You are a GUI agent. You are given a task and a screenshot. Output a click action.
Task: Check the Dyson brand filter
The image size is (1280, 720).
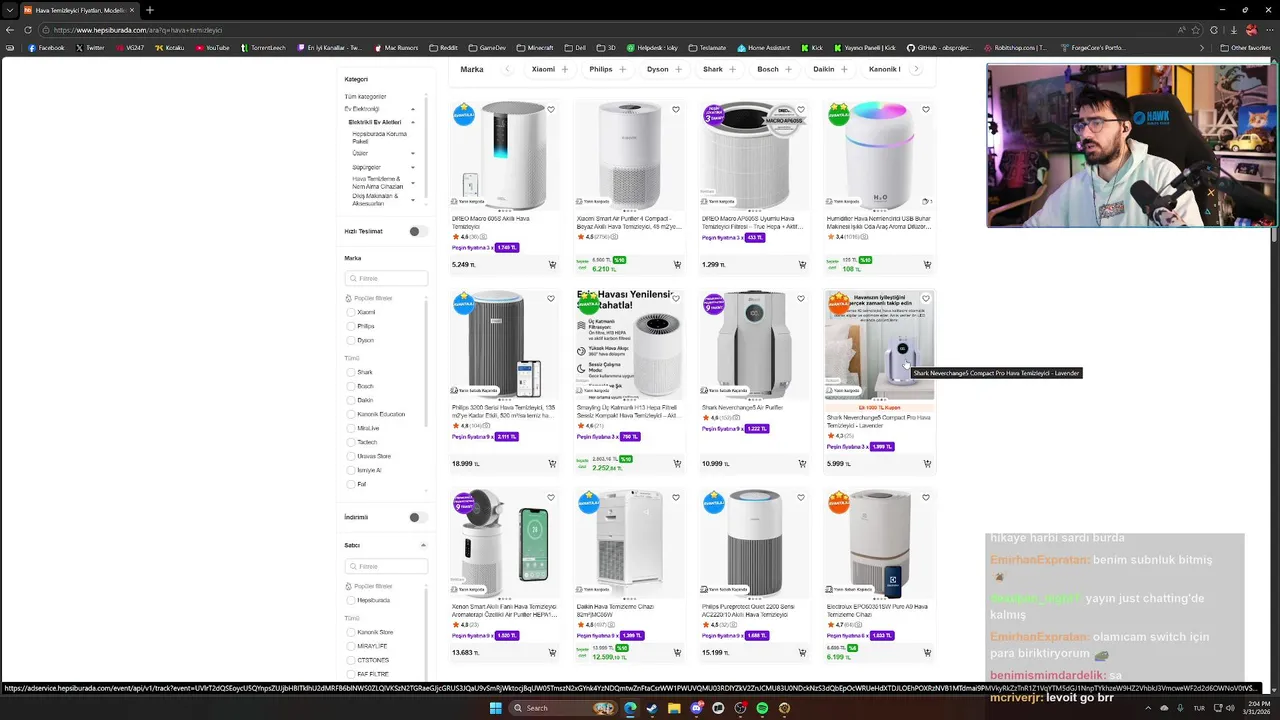(350, 340)
